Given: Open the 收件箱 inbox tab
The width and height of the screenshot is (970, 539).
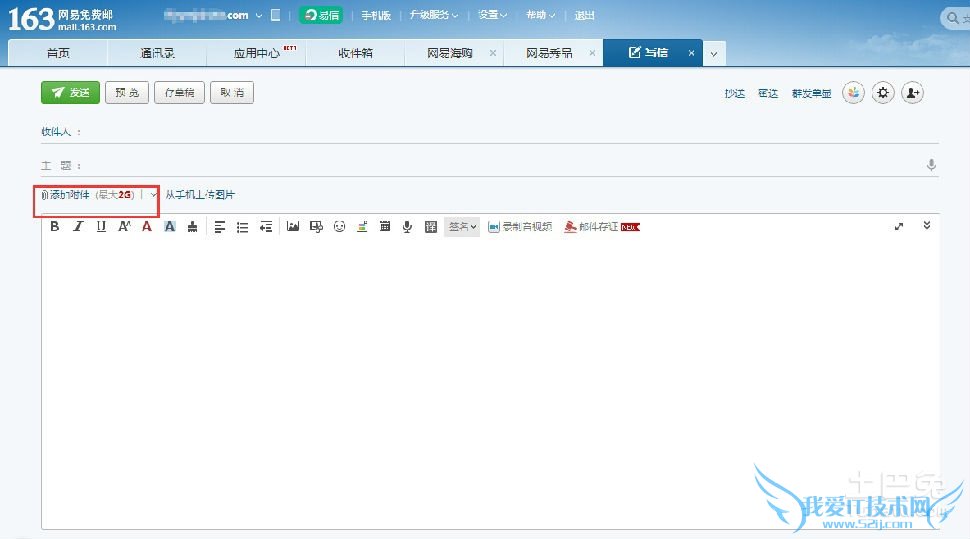Looking at the screenshot, I should click(x=355, y=53).
